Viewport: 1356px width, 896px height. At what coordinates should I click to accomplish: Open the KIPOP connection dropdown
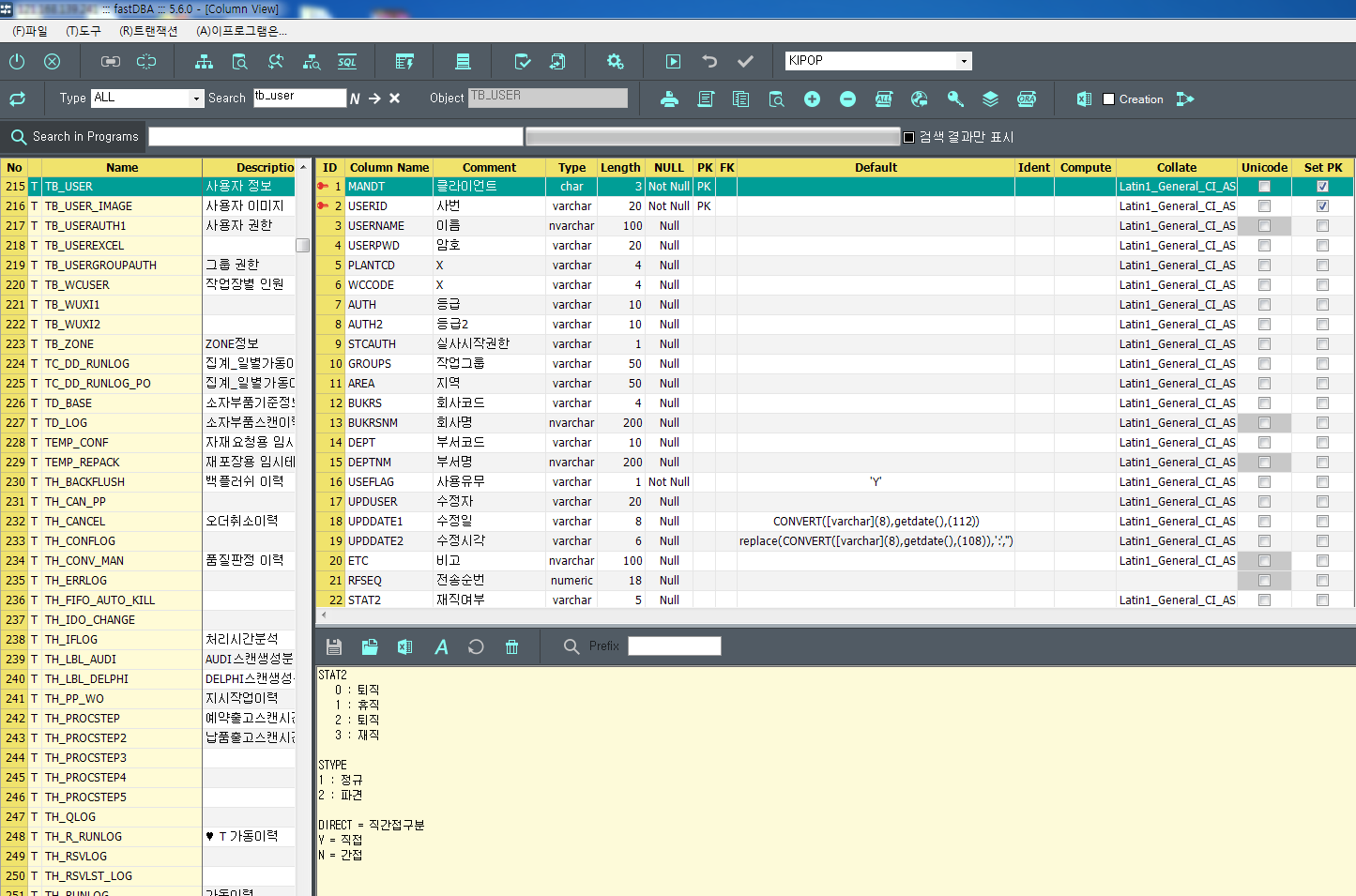tap(964, 61)
